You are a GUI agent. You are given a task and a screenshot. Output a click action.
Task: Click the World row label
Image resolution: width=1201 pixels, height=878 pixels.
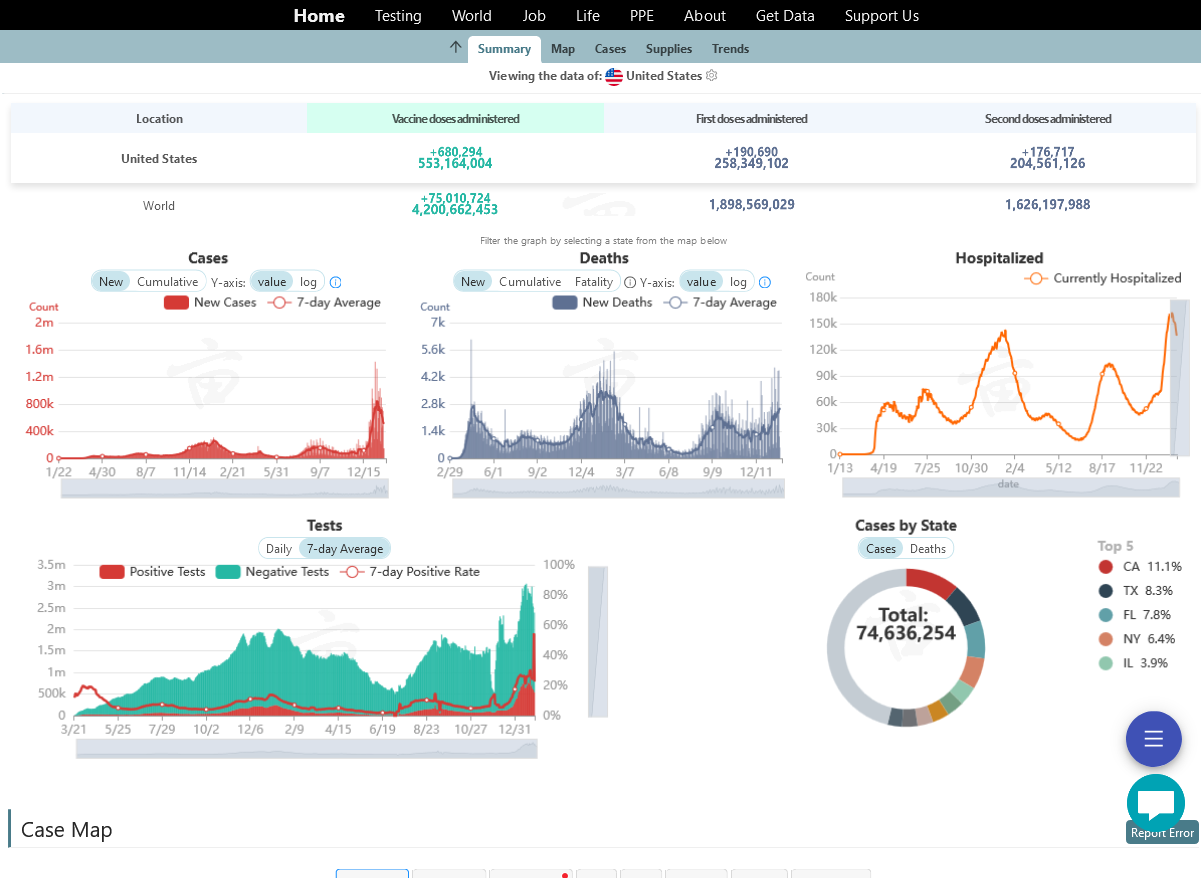[159, 206]
